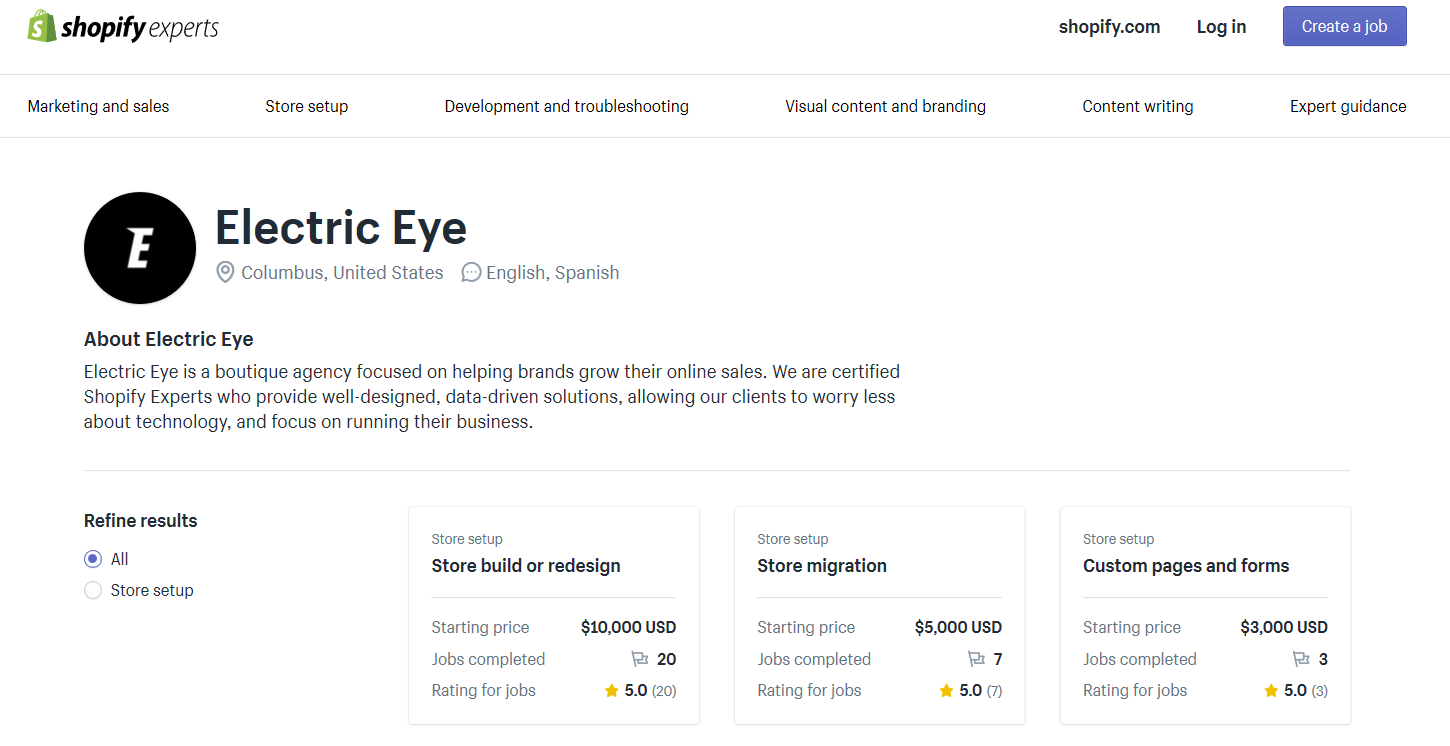Image resolution: width=1450 pixels, height=746 pixels.
Task: Select the All refine results radio
Action: tap(93, 559)
